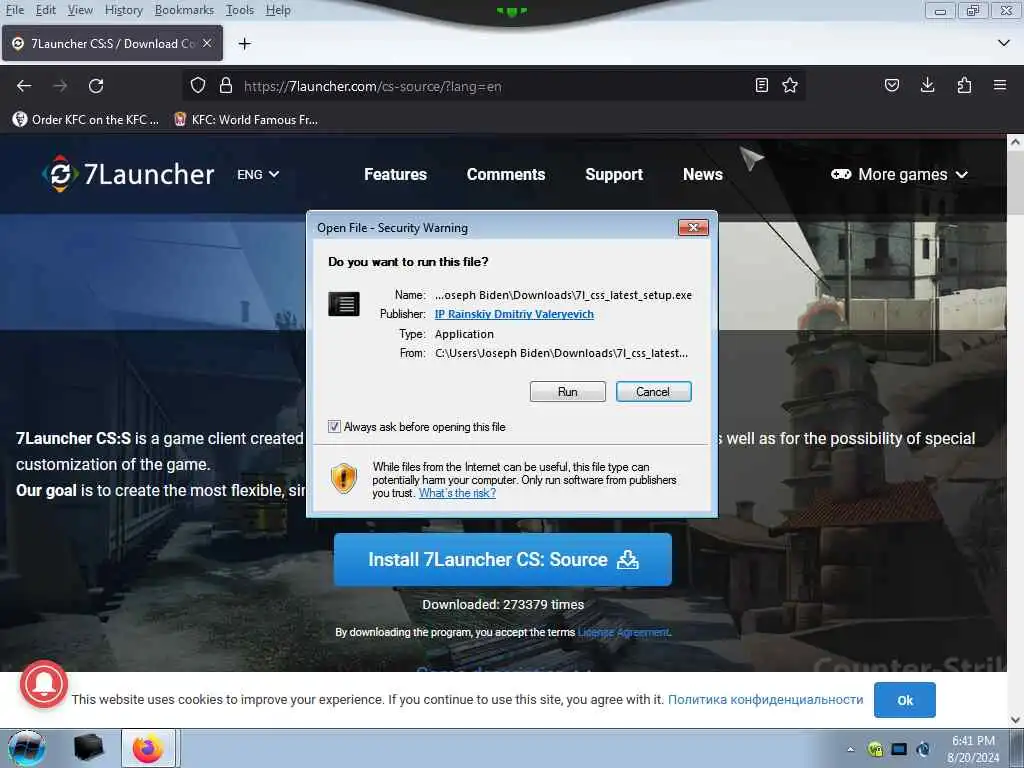Viewport: 1024px width, 768px height.
Task: Bookmark this page with the star icon
Action: (790, 86)
